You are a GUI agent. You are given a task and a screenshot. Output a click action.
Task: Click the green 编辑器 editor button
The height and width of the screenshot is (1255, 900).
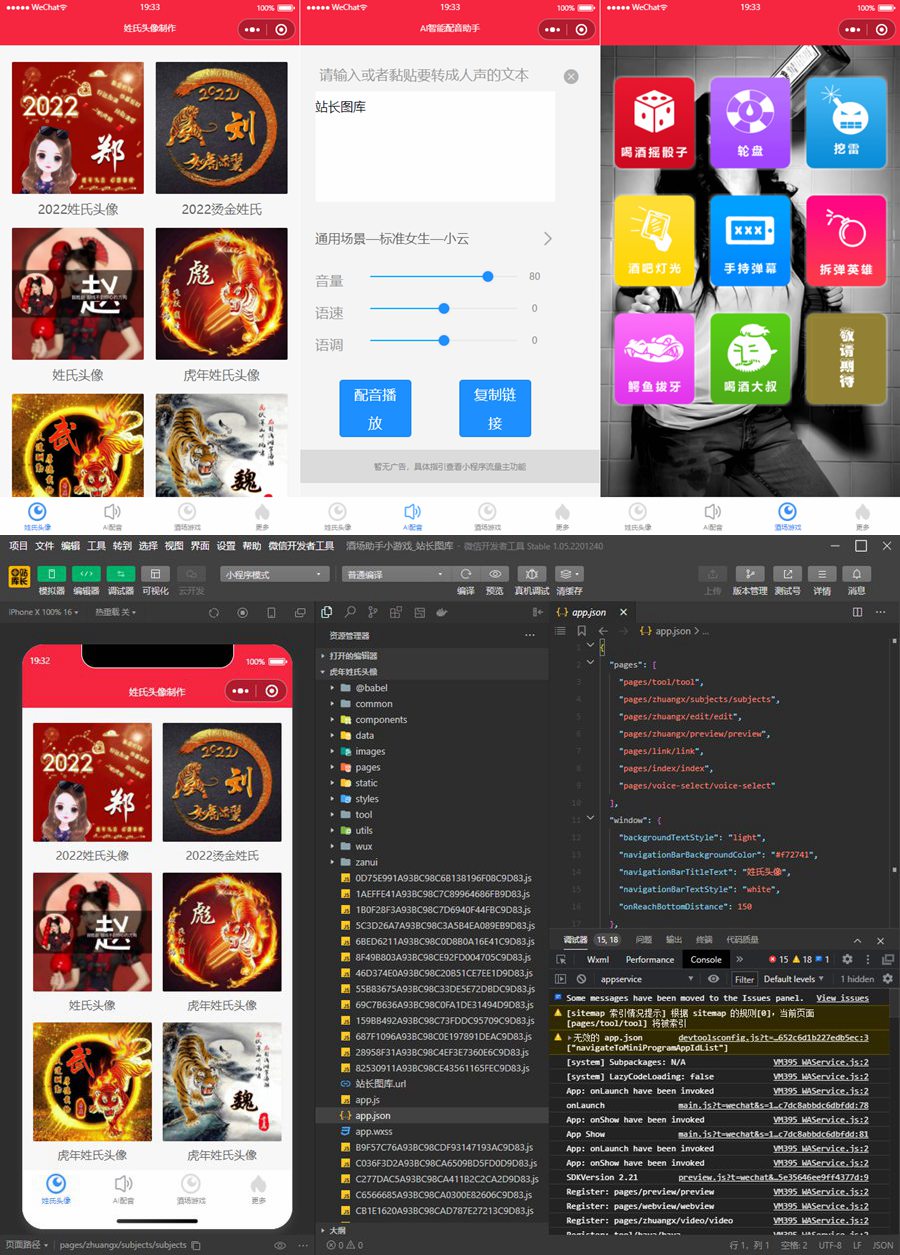pyautogui.click(x=86, y=574)
